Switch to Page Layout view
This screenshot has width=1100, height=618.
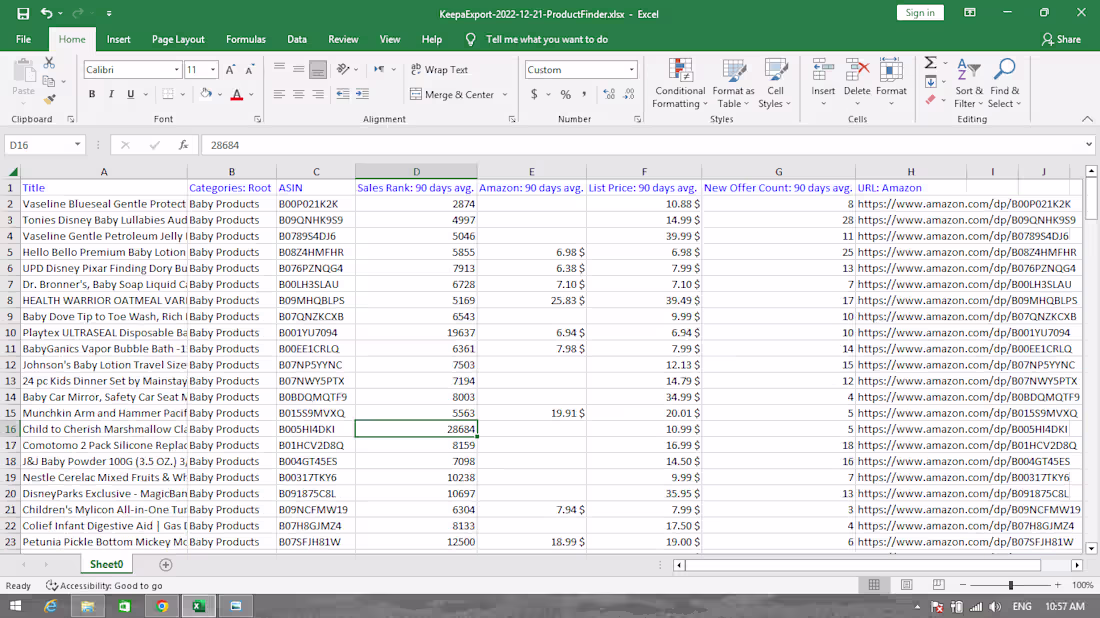pos(906,585)
